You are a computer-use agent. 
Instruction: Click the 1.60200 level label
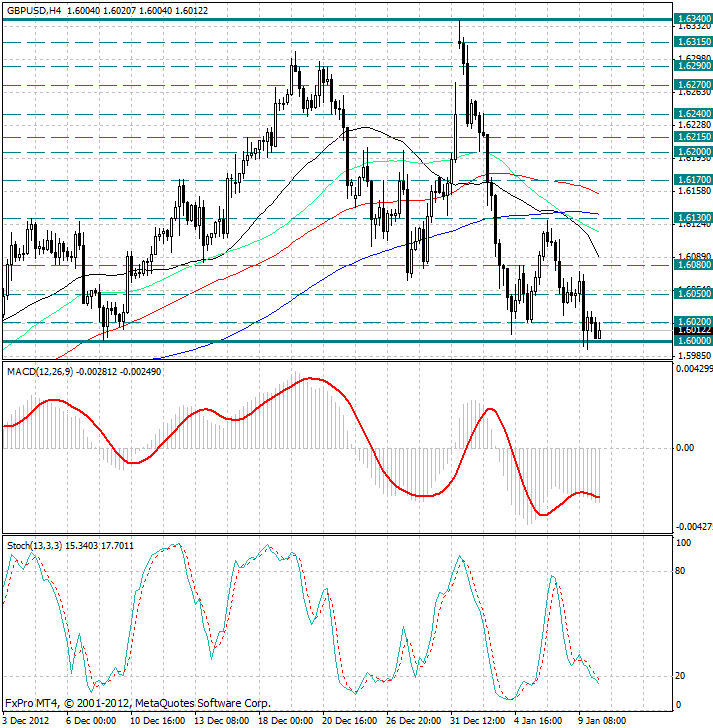[693, 321]
